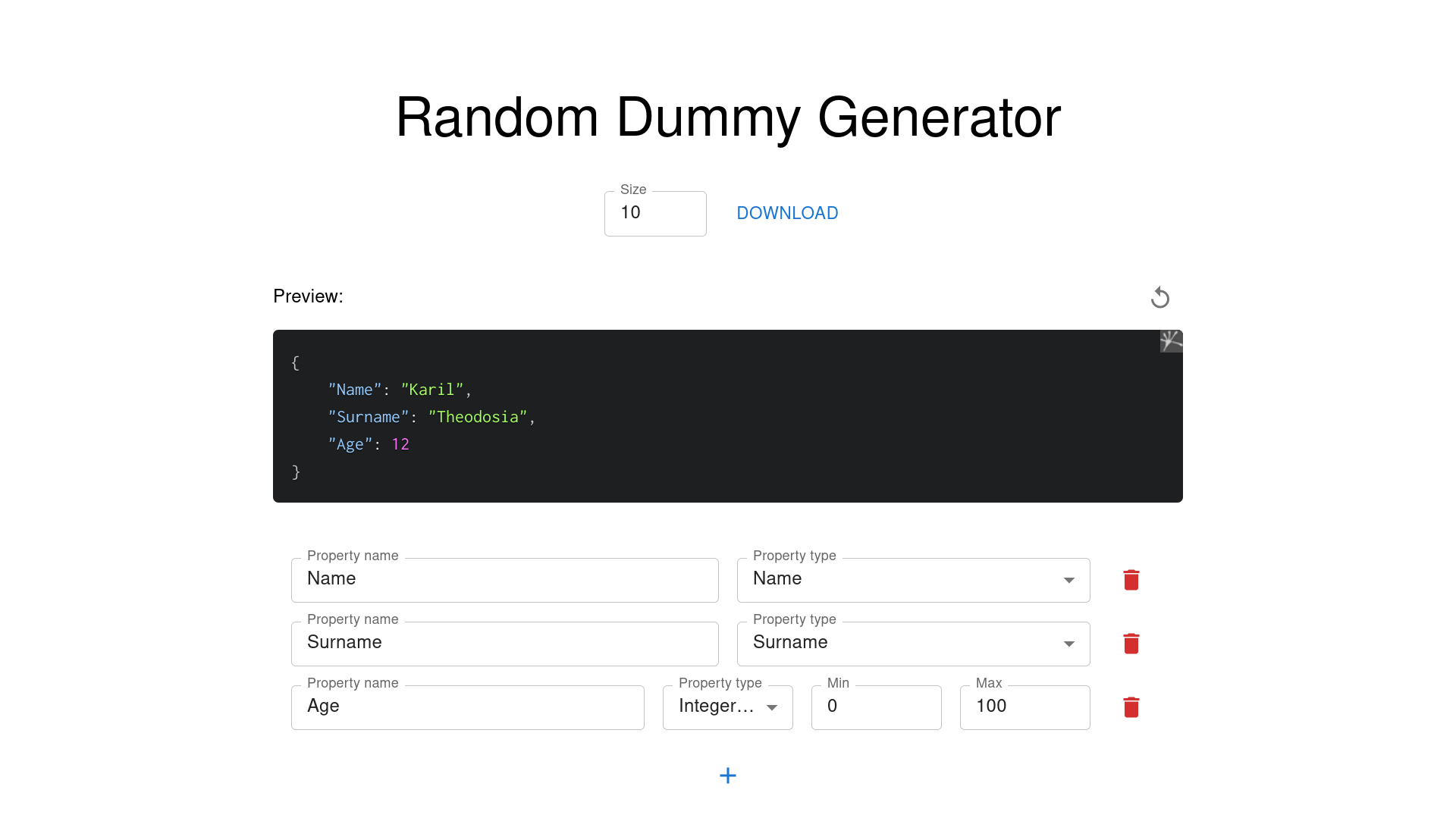Delete the Age property row's trash icon
The width and height of the screenshot is (1456, 821).
(x=1131, y=707)
